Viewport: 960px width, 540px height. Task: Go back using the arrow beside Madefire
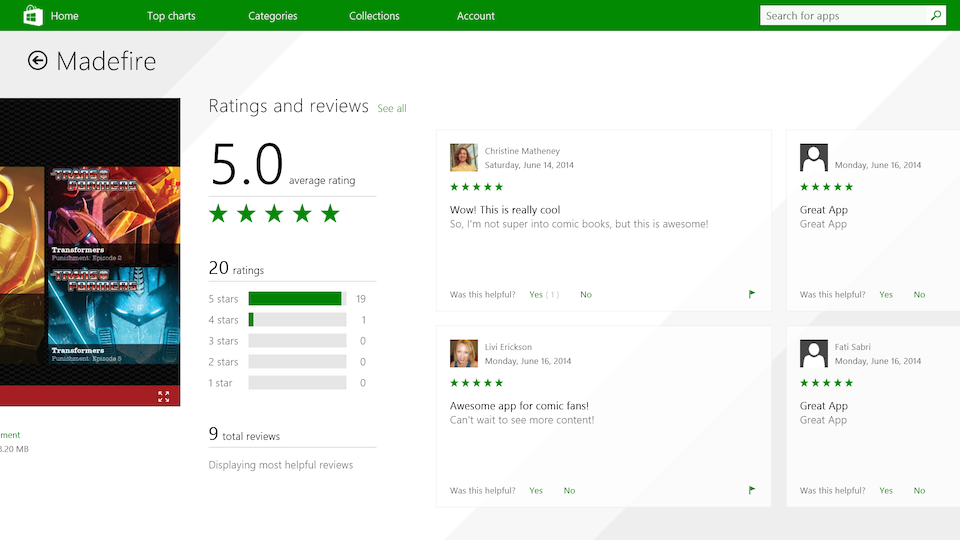pos(38,61)
